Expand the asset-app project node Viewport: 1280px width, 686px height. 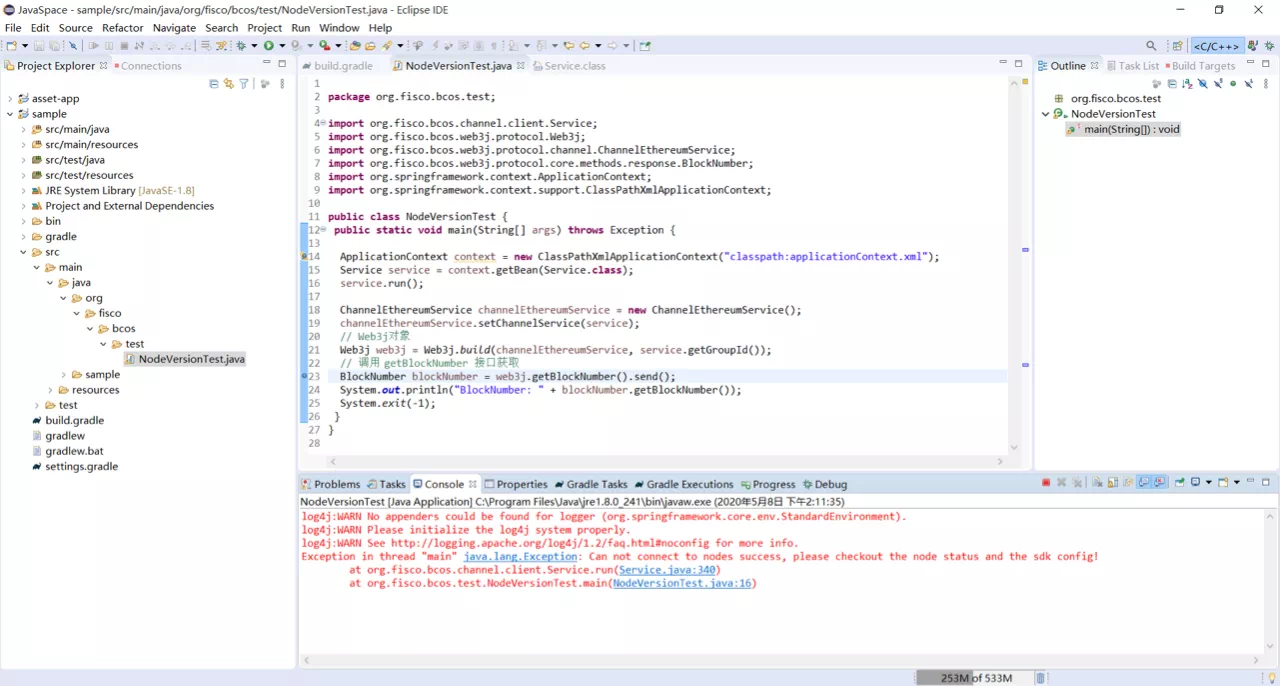coord(10,99)
